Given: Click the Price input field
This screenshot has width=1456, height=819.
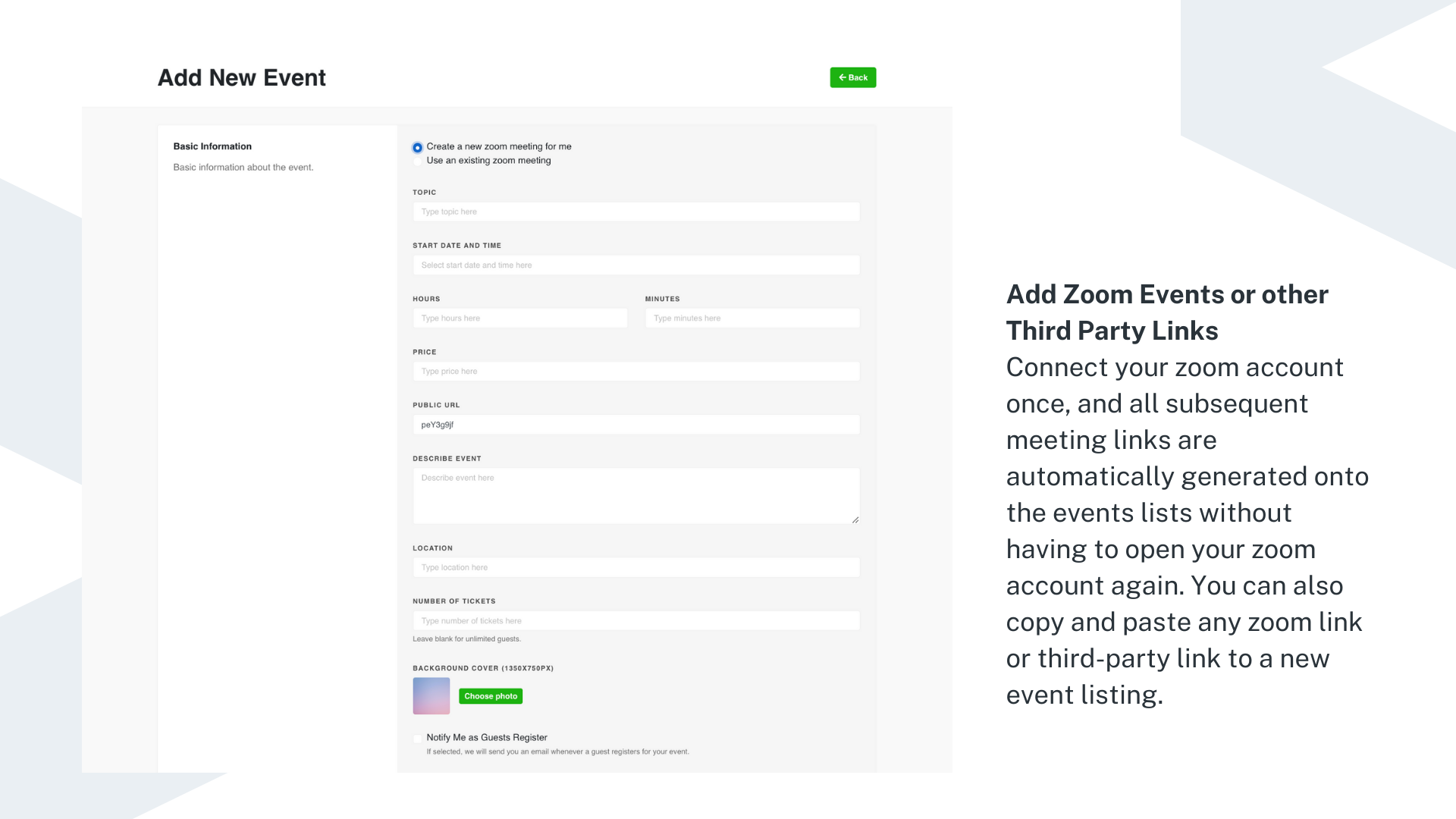Looking at the screenshot, I should point(635,371).
